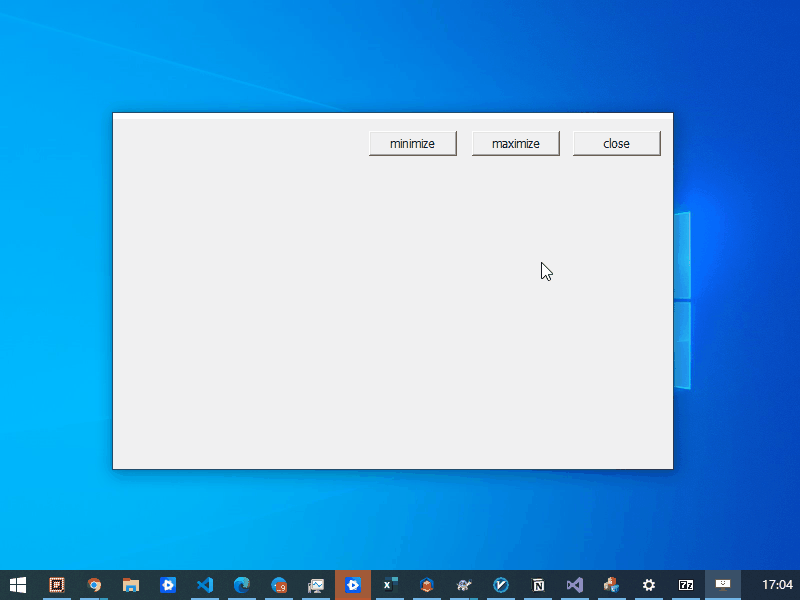This screenshot has height=600, width=800.
Task: Click the taskbar clock showing 17:04
Action: [x=777, y=585]
